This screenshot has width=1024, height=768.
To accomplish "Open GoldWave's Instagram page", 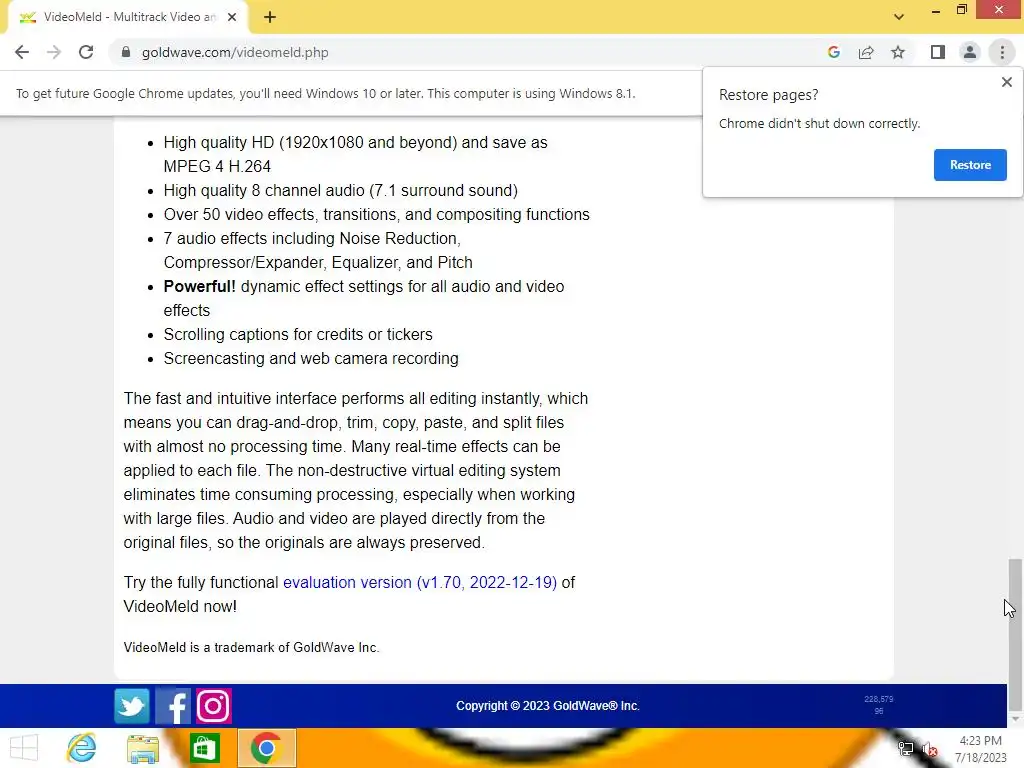I will tap(214, 706).
